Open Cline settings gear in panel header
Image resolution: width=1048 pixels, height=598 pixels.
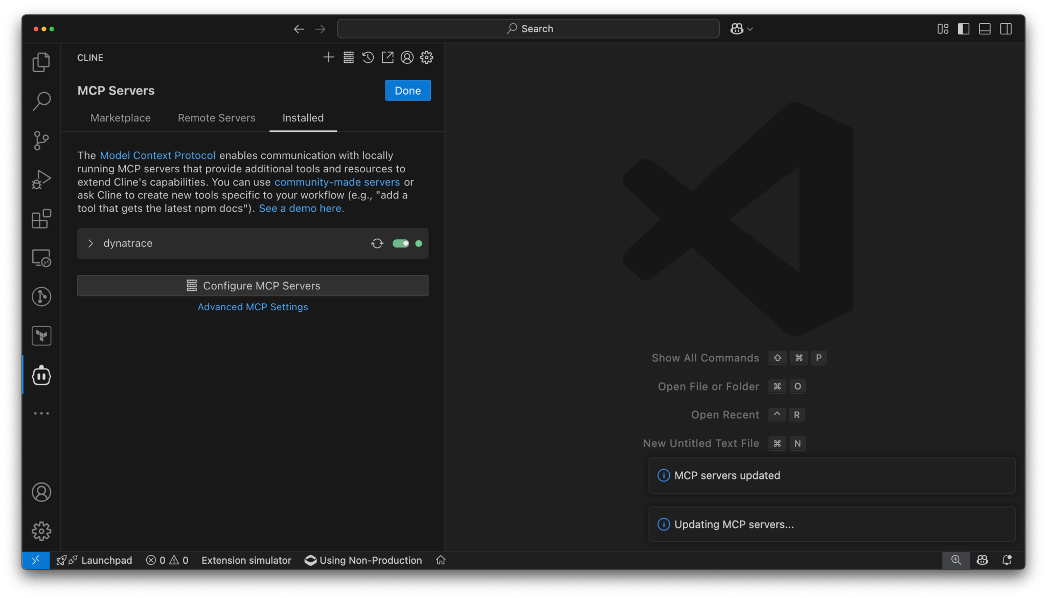tap(426, 57)
